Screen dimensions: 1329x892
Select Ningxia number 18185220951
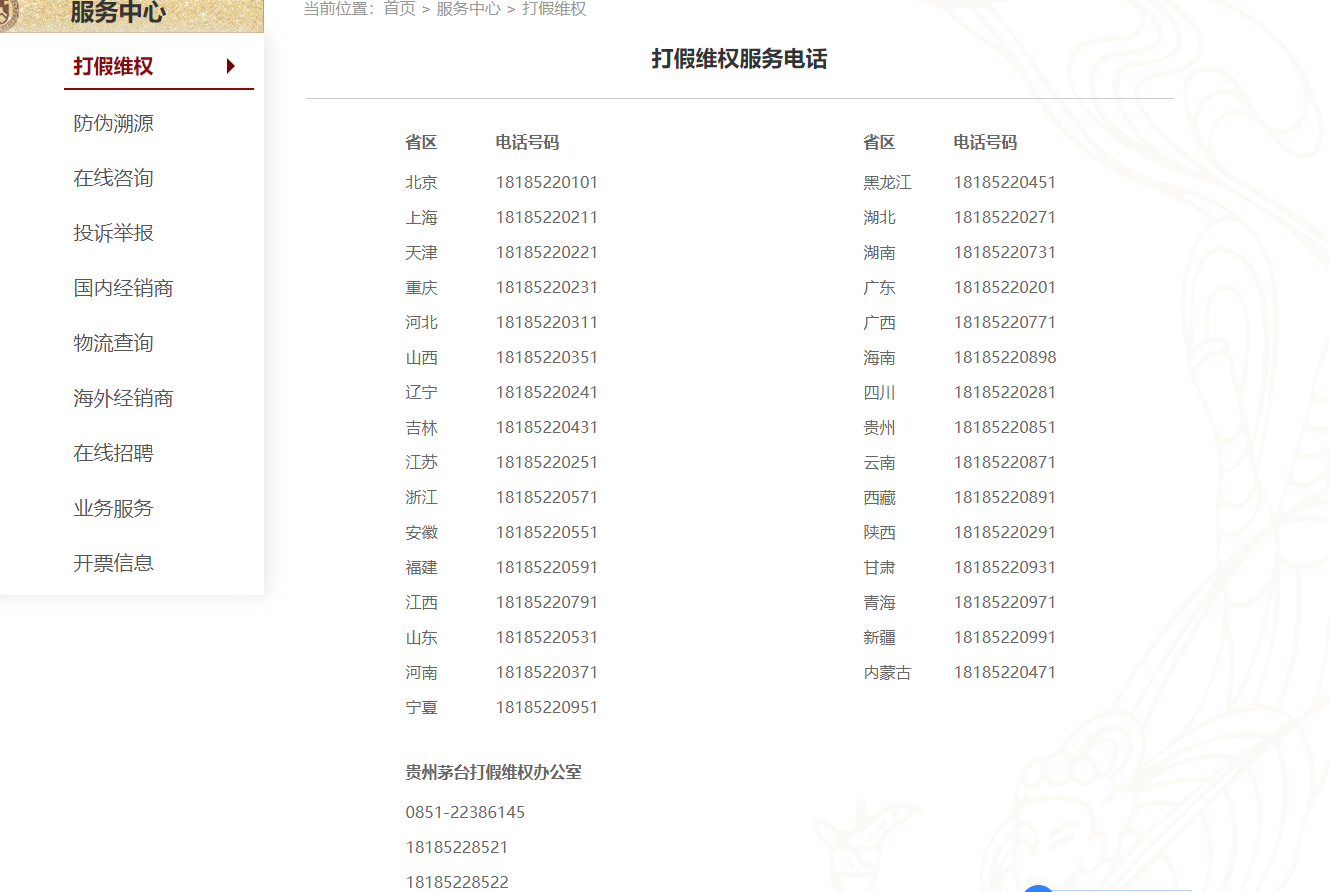[547, 707]
